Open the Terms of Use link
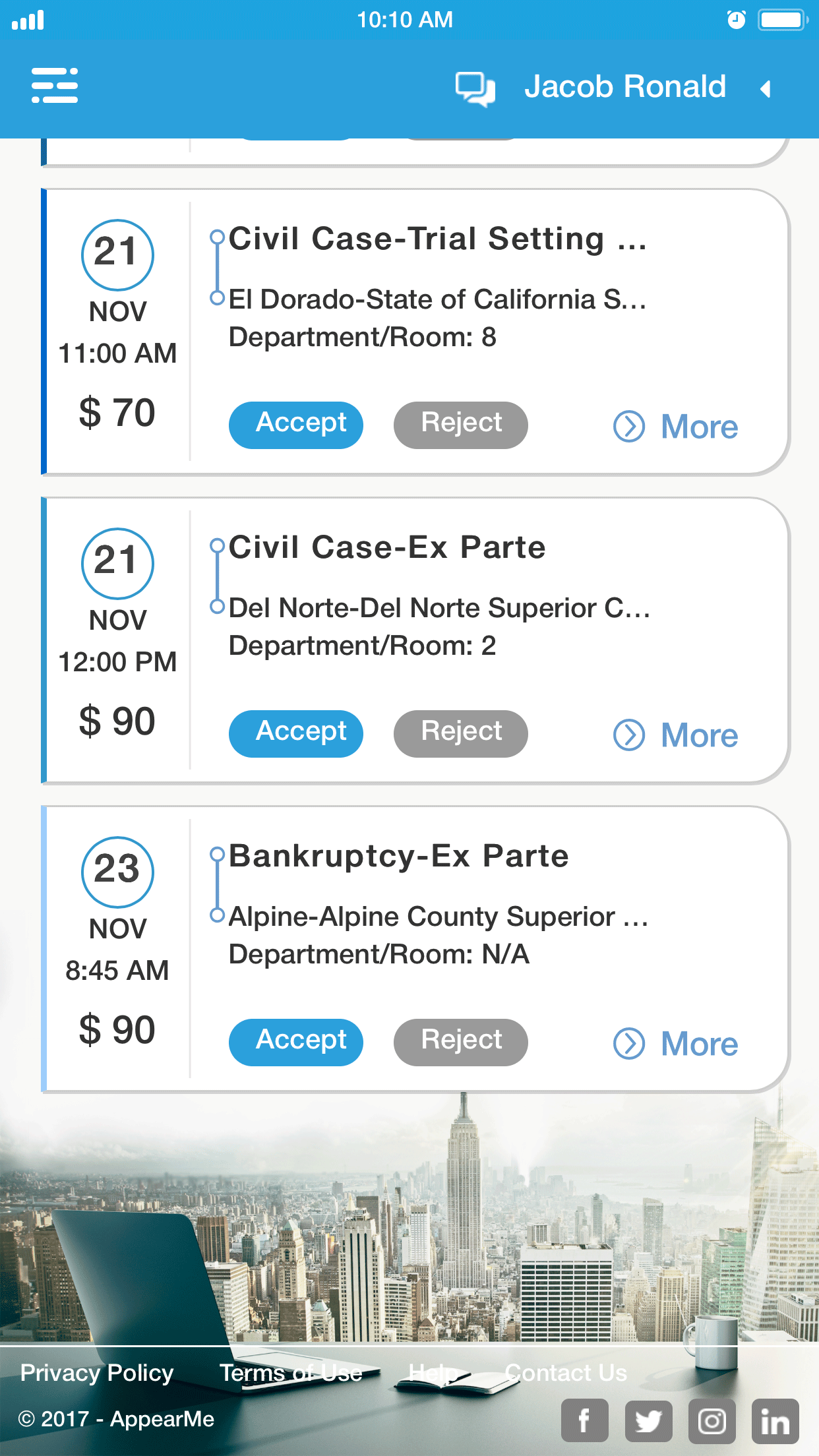 click(x=291, y=1372)
